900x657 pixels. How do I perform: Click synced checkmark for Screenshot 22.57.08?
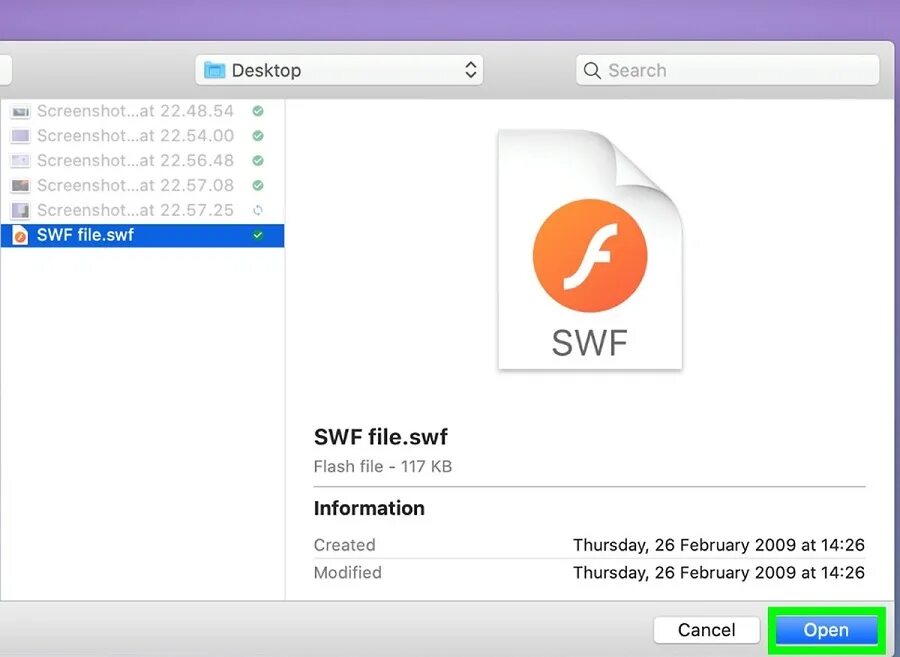[x=258, y=185]
